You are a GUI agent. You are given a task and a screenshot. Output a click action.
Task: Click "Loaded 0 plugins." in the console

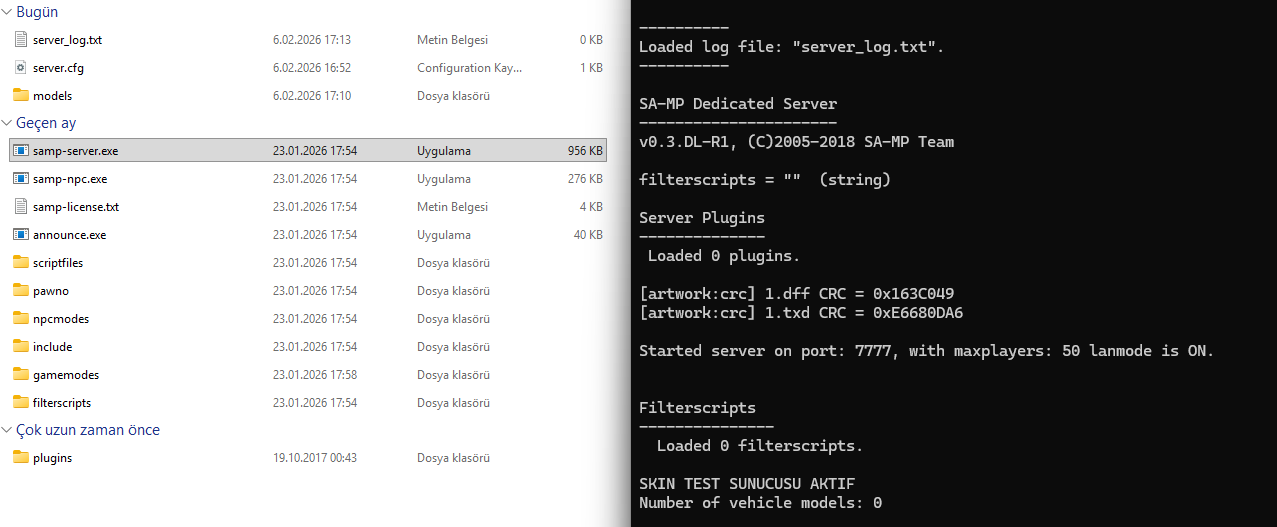point(724,255)
